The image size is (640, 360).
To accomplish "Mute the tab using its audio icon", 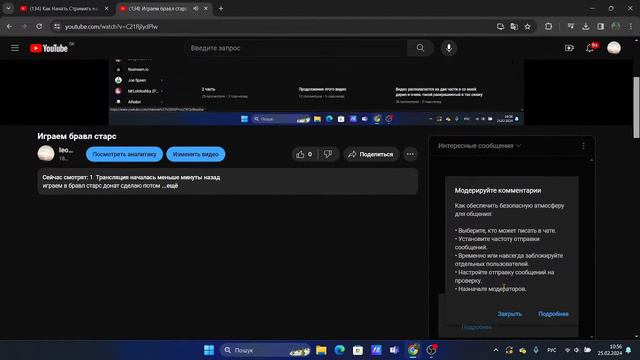I will click(x=196, y=8).
